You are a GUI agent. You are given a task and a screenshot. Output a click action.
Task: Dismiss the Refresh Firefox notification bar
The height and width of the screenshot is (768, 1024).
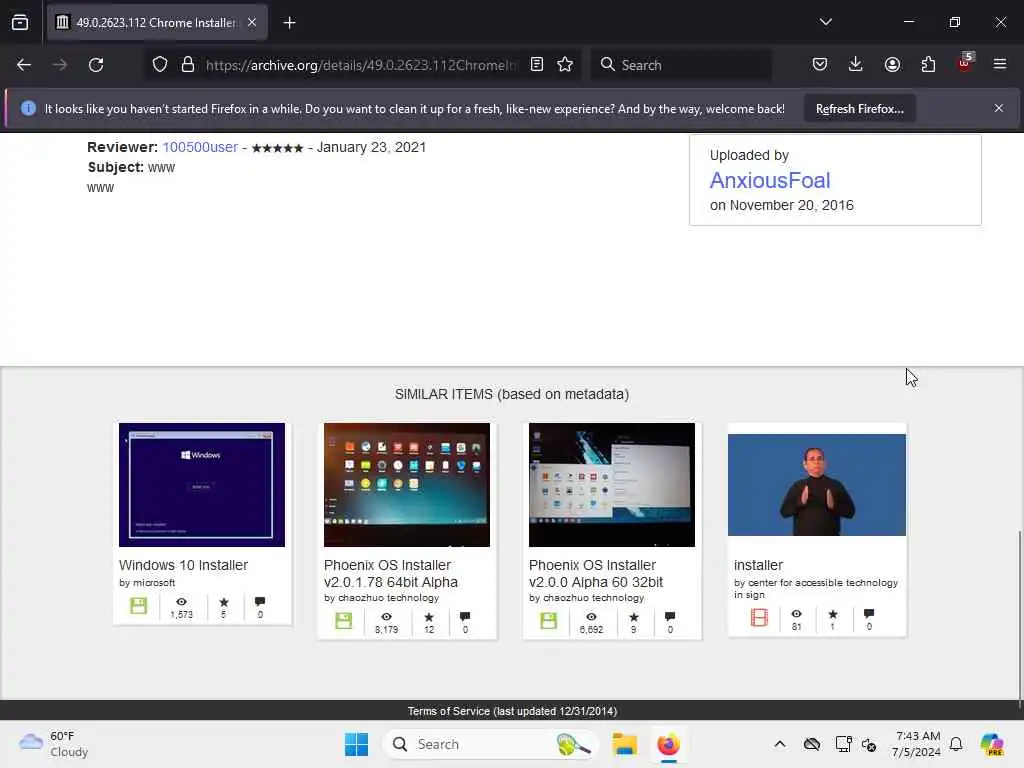coord(999,108)
